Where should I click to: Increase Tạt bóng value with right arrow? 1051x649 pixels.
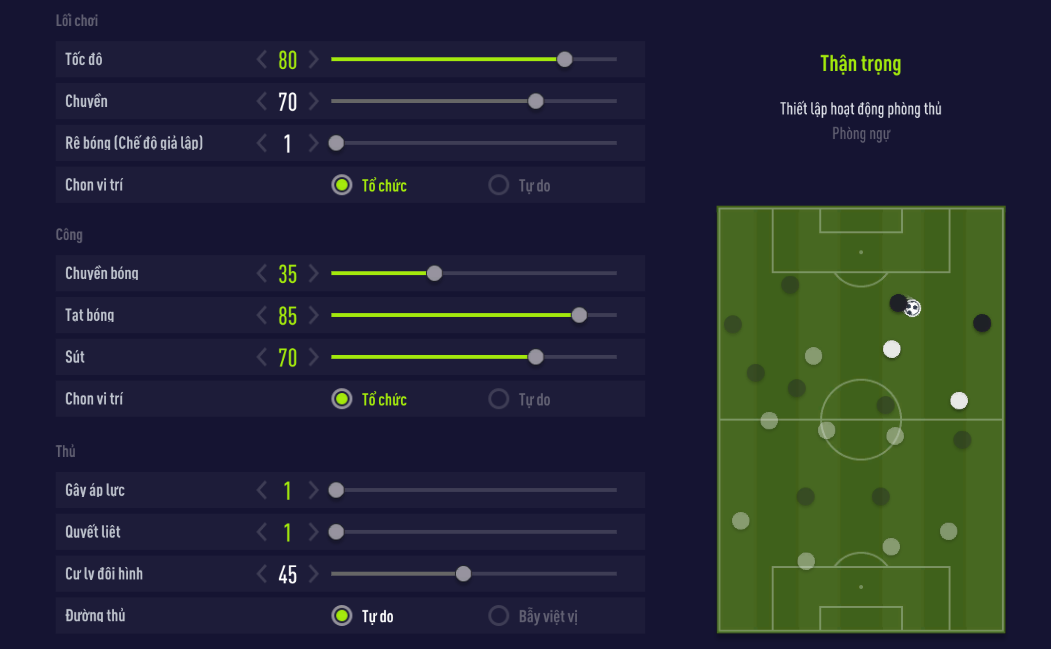313,316
